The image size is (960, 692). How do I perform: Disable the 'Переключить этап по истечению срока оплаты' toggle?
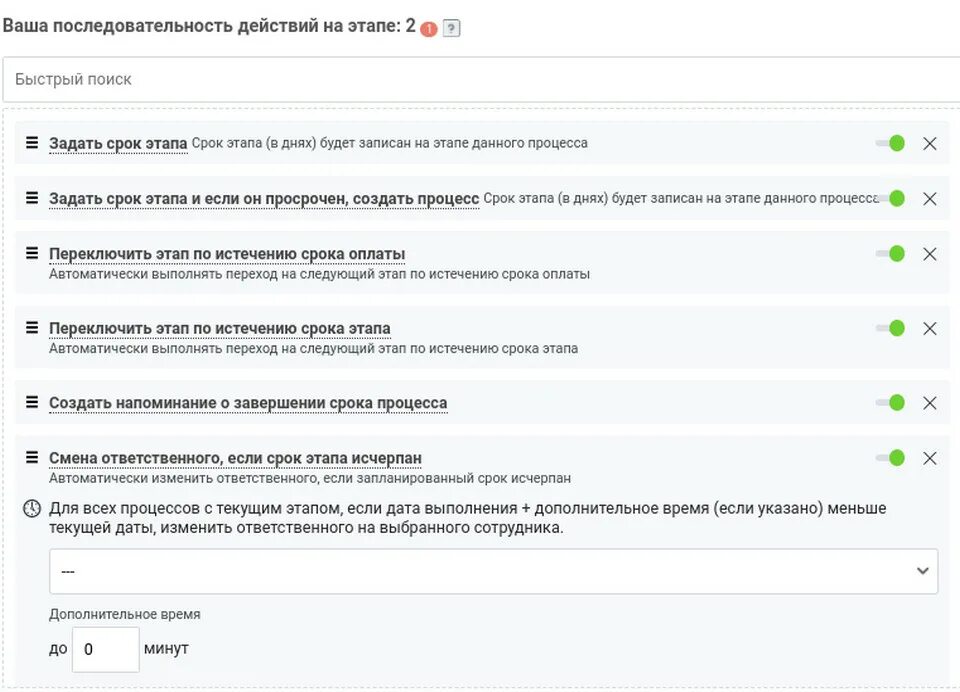890,254
